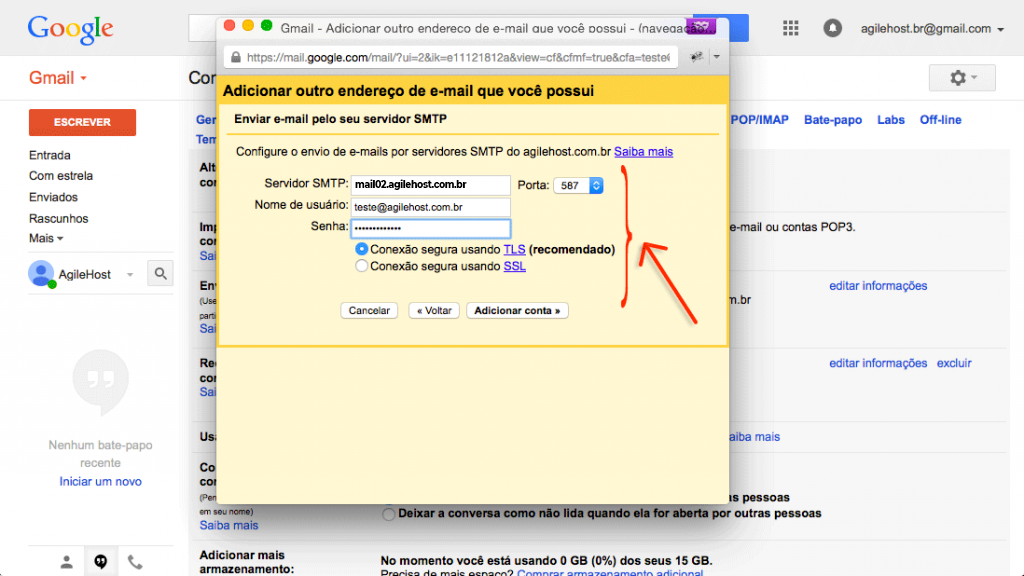
Task: Click the excluir link
Action: click(x=954, y=363)
